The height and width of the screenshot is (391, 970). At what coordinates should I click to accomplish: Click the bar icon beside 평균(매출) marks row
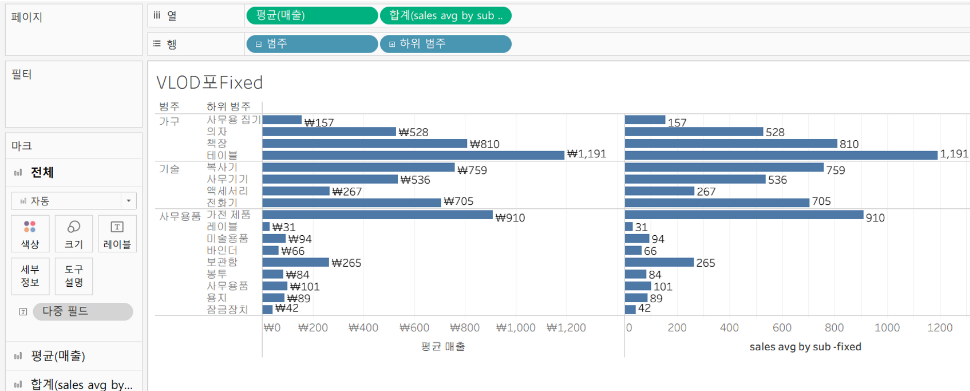[17, 356]
